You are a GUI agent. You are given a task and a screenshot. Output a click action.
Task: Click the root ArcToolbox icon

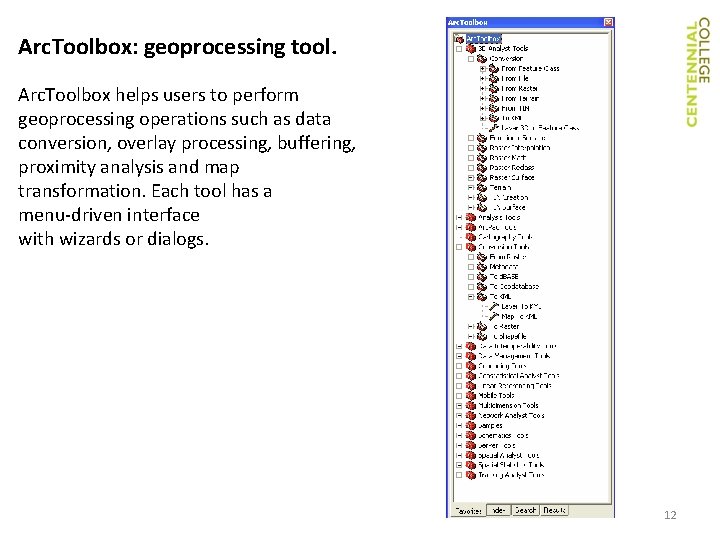(460, 39)
